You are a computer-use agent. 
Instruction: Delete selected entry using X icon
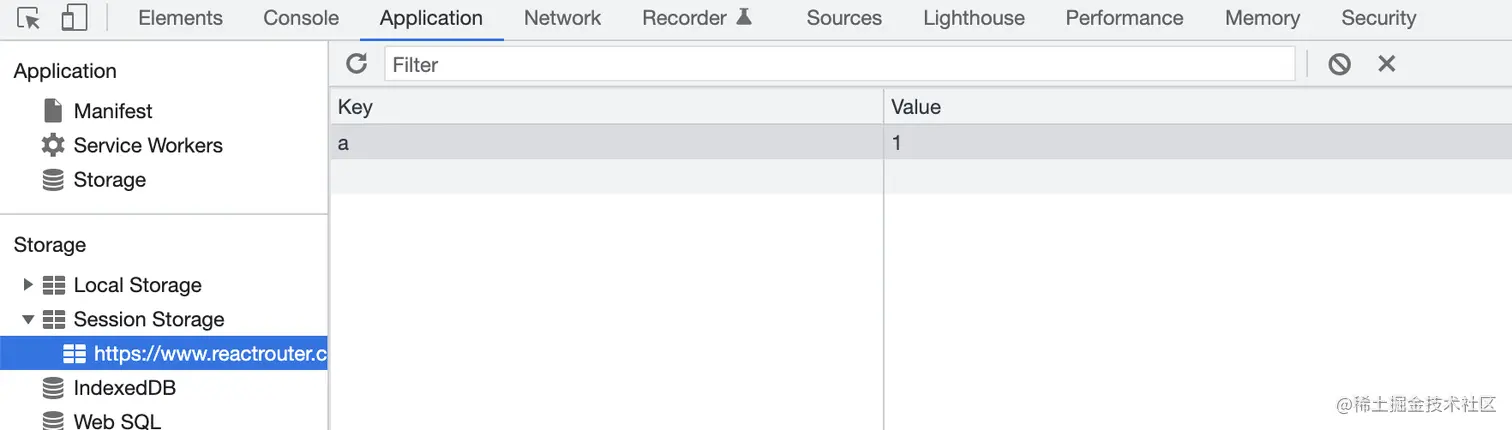[x=1386, y=64]
